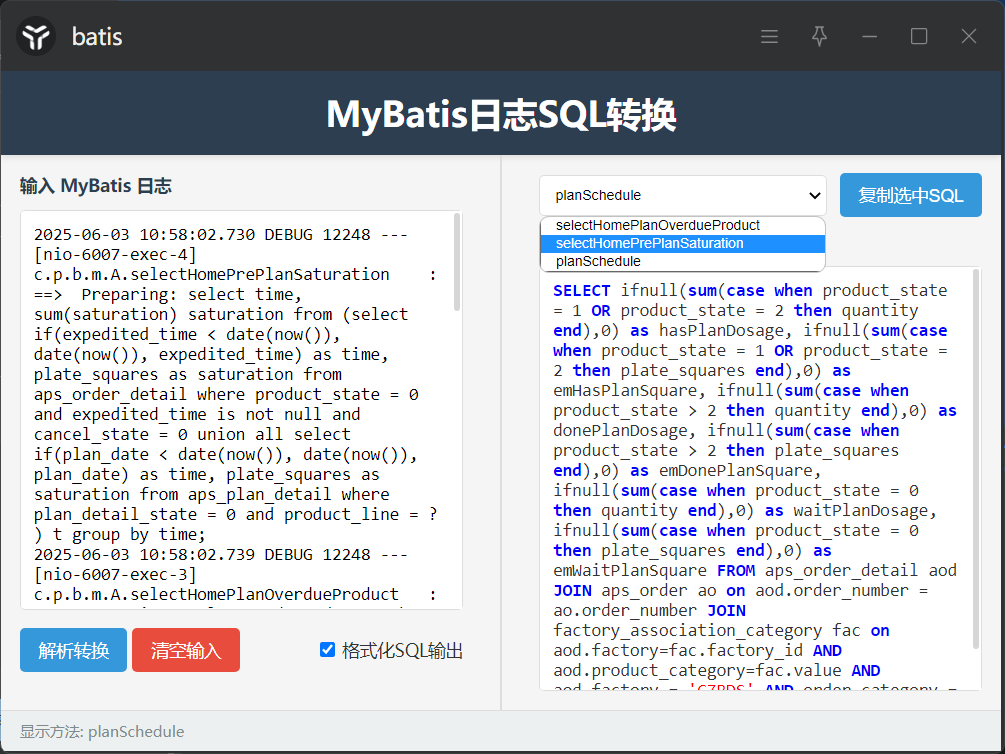The image size is (1005, 754).
Task: Open the hamburger menu in title bar
Action: pos(769,37)
